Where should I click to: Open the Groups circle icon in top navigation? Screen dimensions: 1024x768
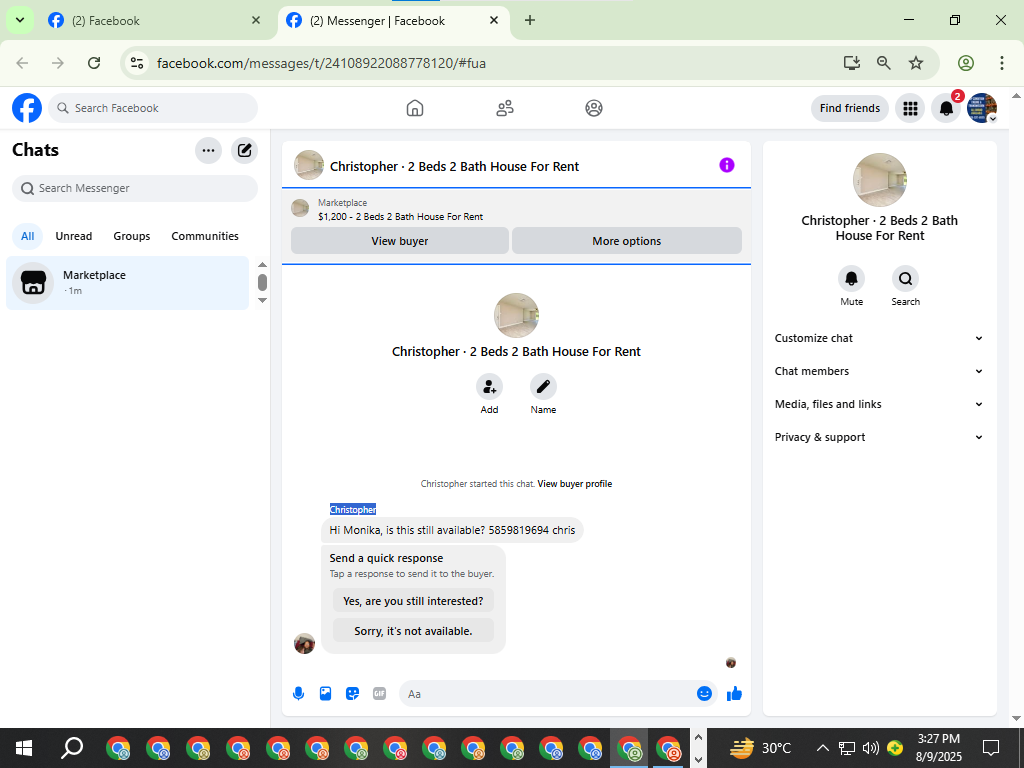[594, 108]
